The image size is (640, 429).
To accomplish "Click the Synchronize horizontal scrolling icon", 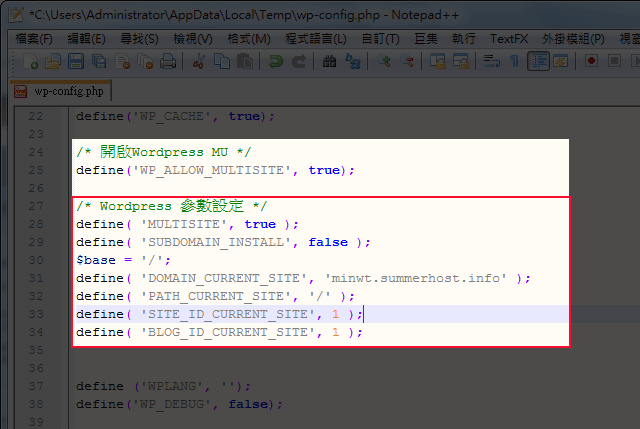I will (461, 62).
